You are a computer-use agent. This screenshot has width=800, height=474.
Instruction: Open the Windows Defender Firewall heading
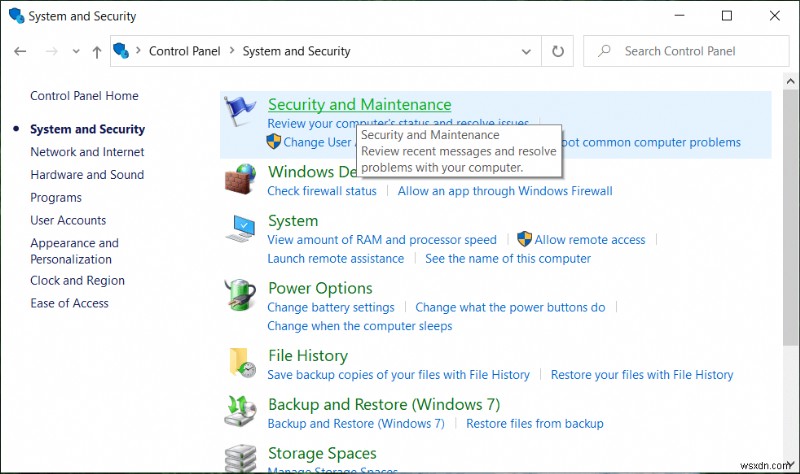[x=313, y=171]
